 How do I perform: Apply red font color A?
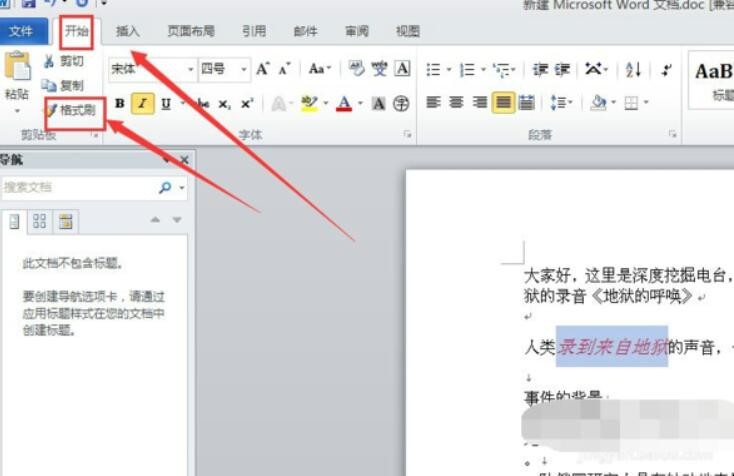[344, 103]
